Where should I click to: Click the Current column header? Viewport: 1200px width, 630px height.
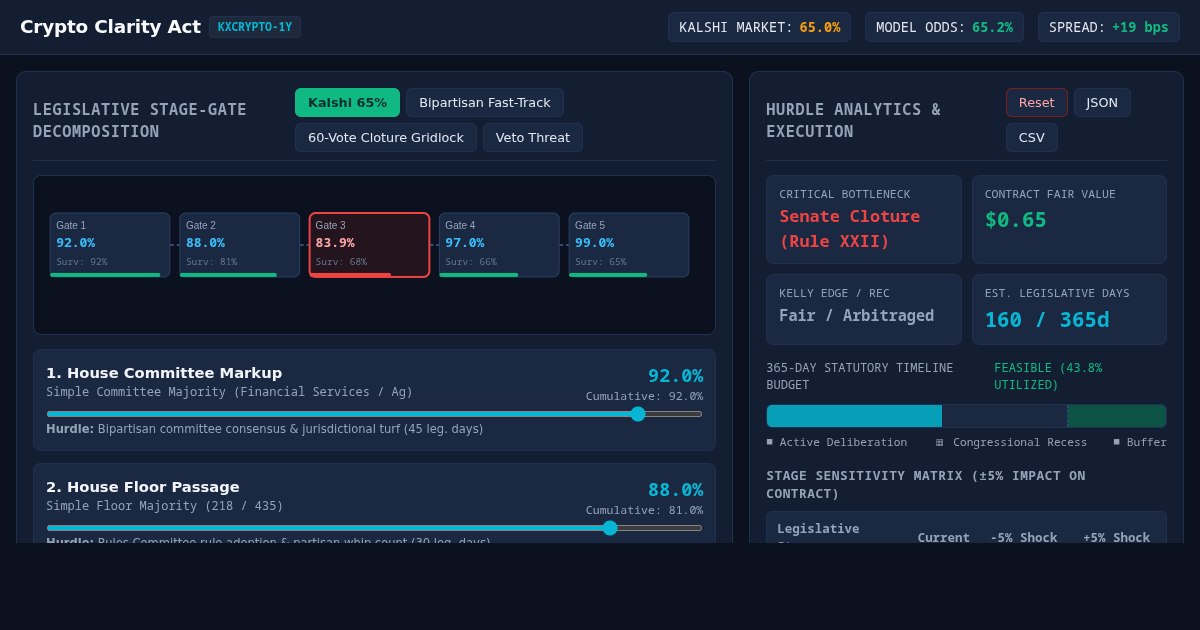[944, 537]
